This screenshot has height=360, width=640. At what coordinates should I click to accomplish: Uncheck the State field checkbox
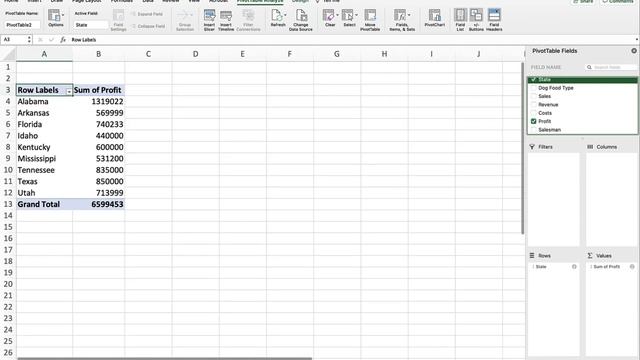[x=533, y=80]
